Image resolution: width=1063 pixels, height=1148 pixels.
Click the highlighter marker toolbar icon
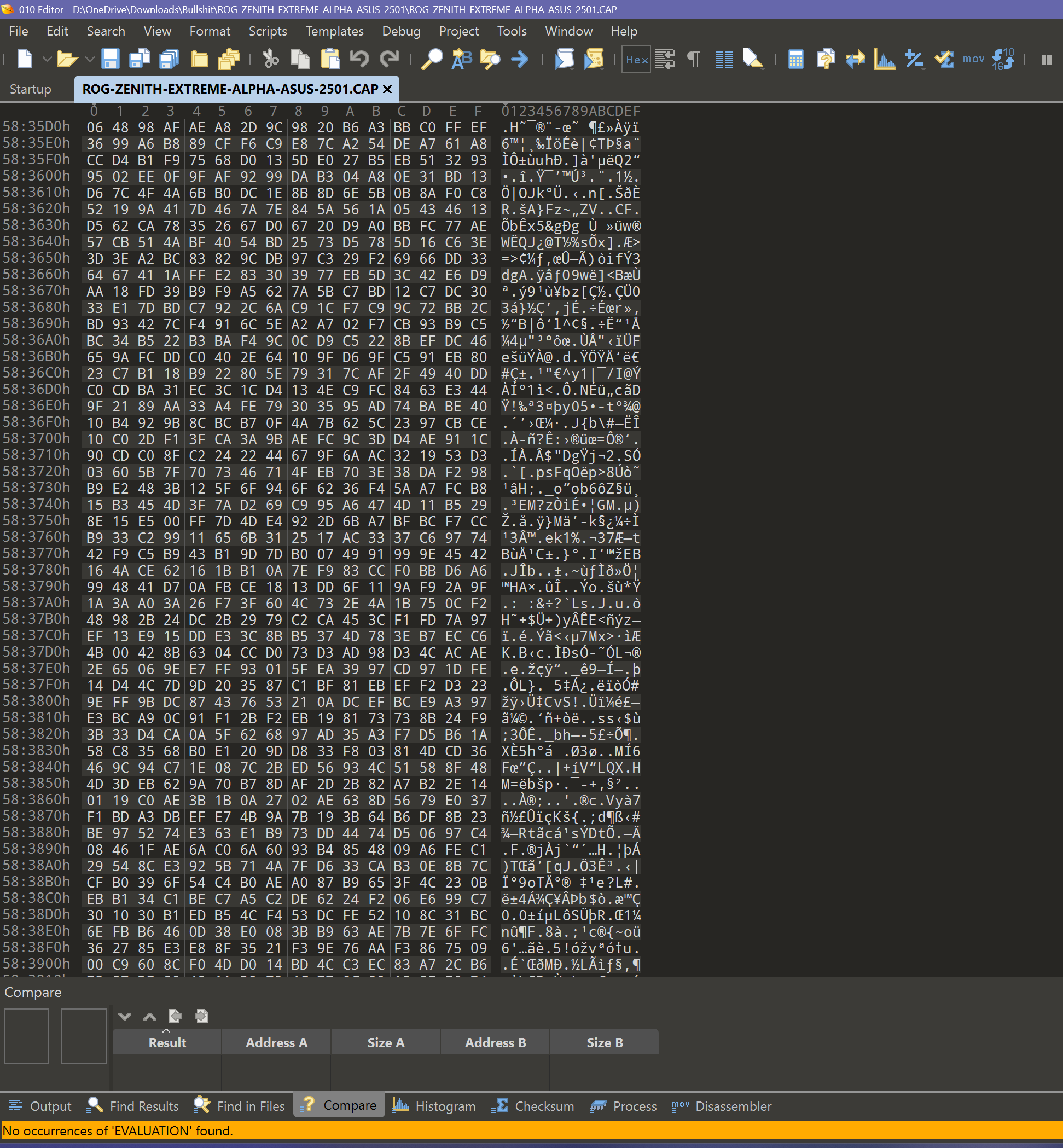(x=753, y=59)
